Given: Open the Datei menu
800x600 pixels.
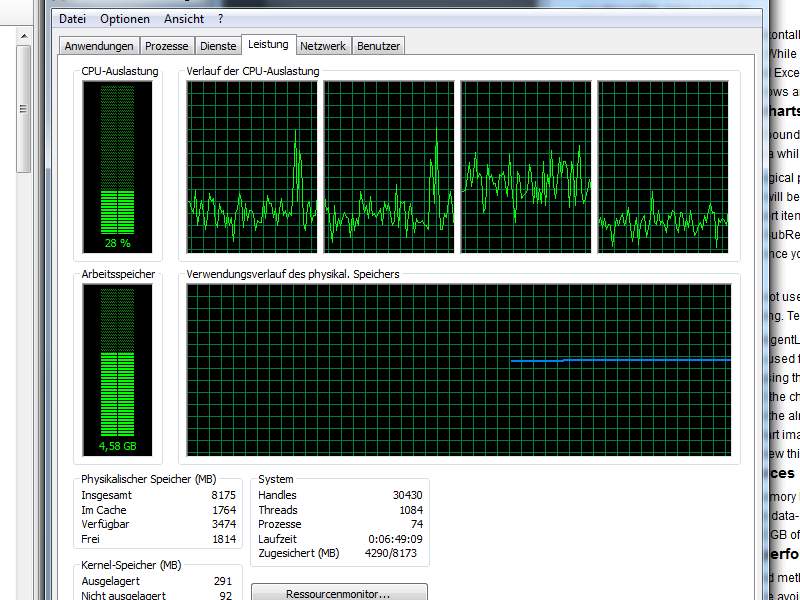Looking at the screenshot, I should [x=72, y=19].
